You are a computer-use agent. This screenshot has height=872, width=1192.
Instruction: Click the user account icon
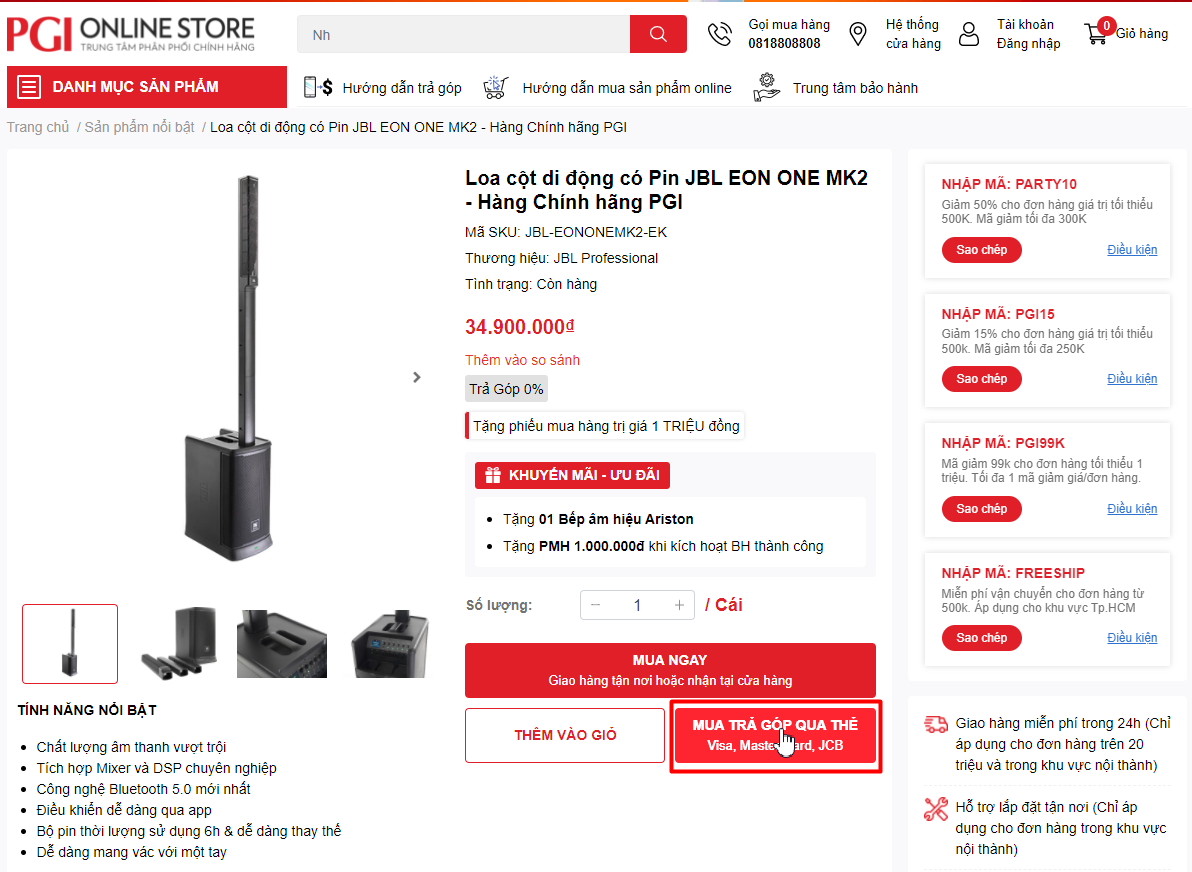[x=968, y=34]
